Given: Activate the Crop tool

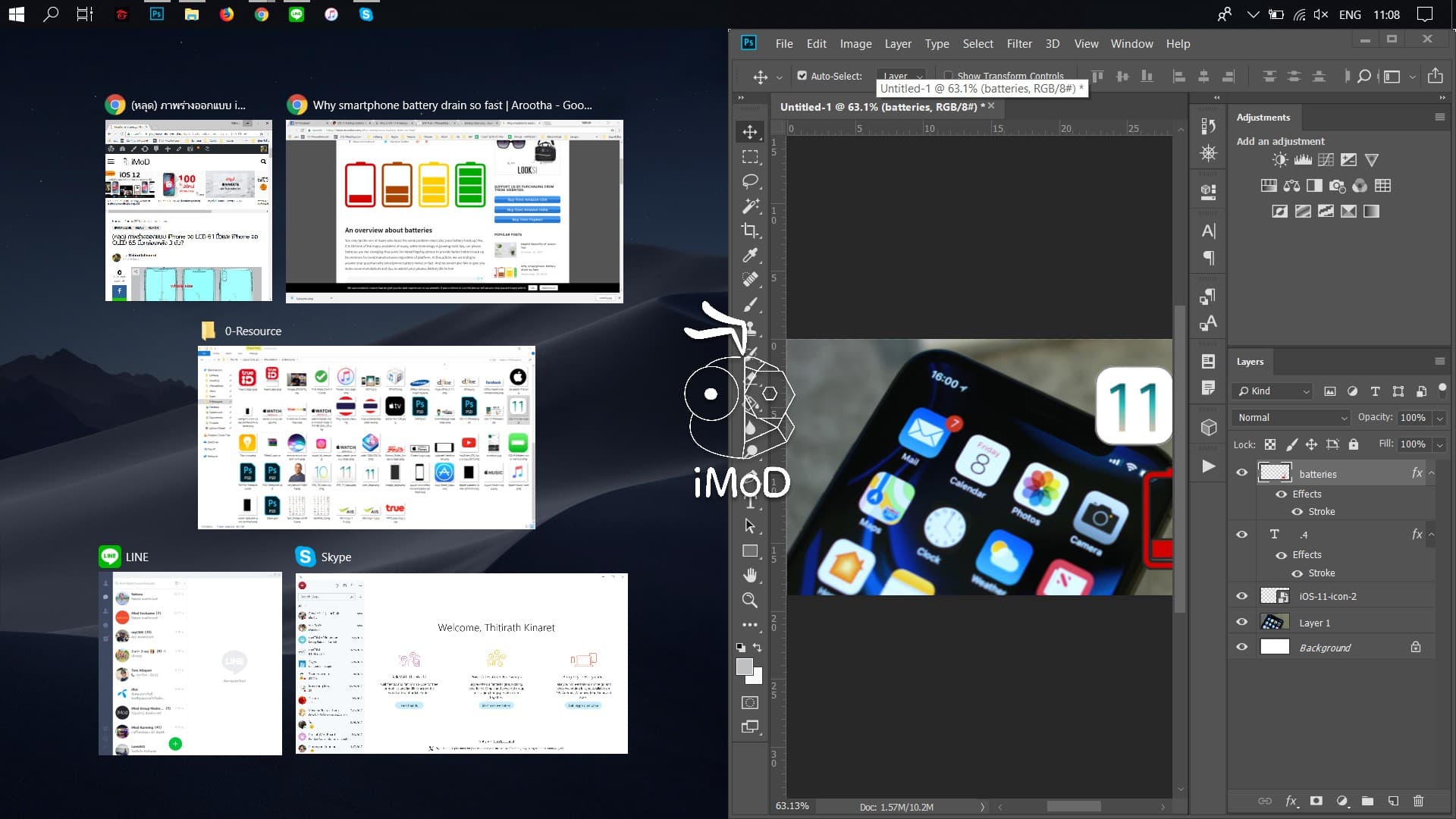Looking at the screenshot, I should (x=751, y=231).
